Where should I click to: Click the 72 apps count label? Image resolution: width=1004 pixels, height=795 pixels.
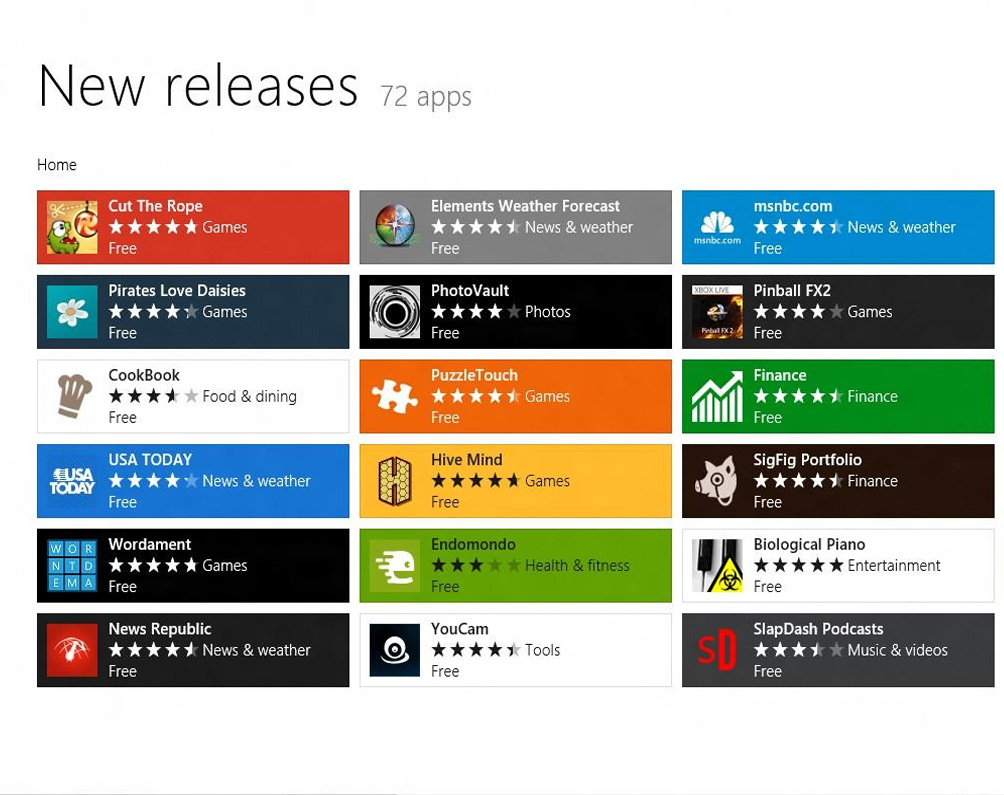pos(426,96)
